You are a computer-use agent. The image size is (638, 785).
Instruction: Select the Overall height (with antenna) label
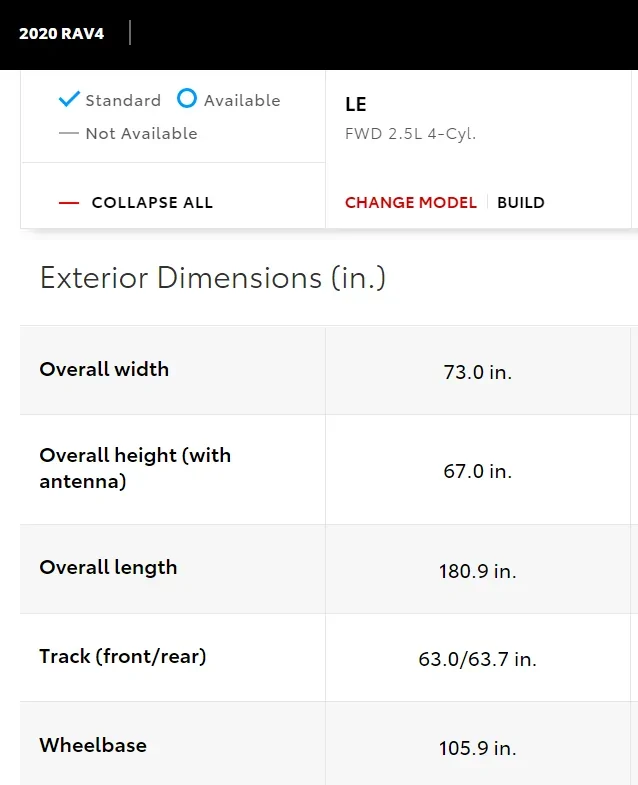point(135,468)
